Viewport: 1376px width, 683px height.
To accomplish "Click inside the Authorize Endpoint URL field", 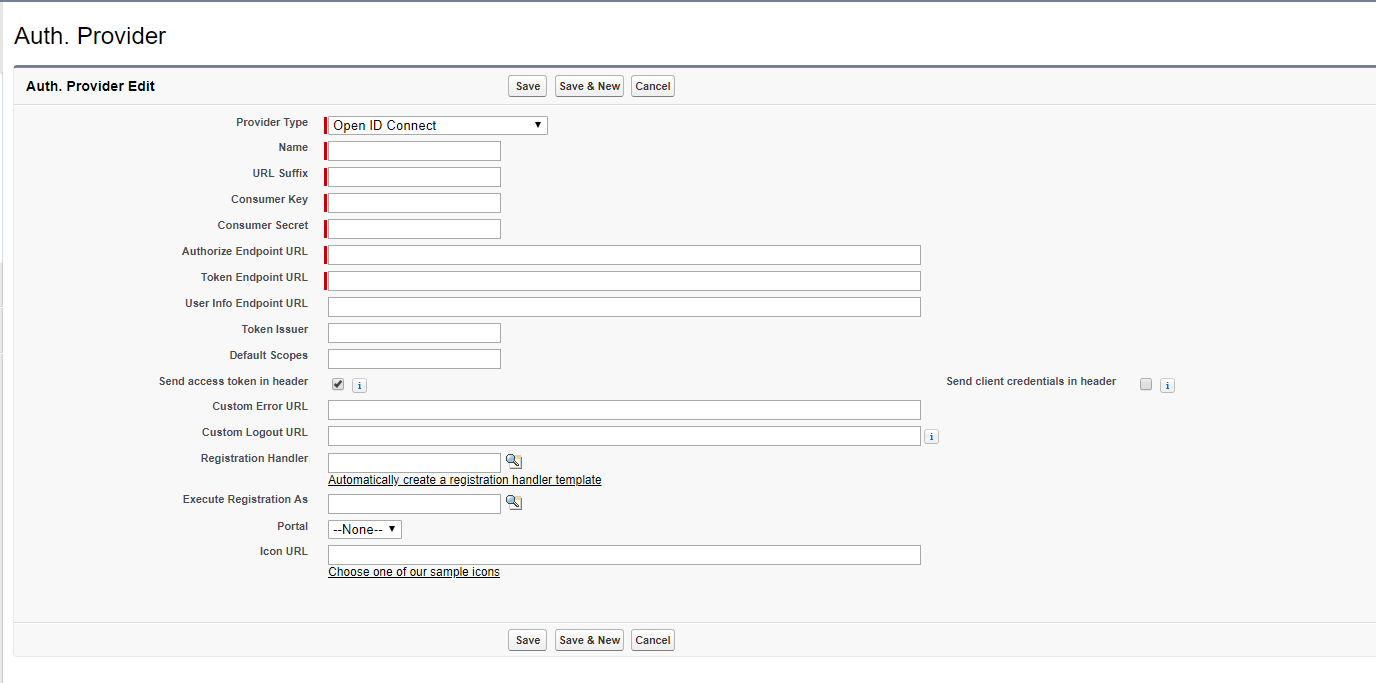I will coord(623,254).
